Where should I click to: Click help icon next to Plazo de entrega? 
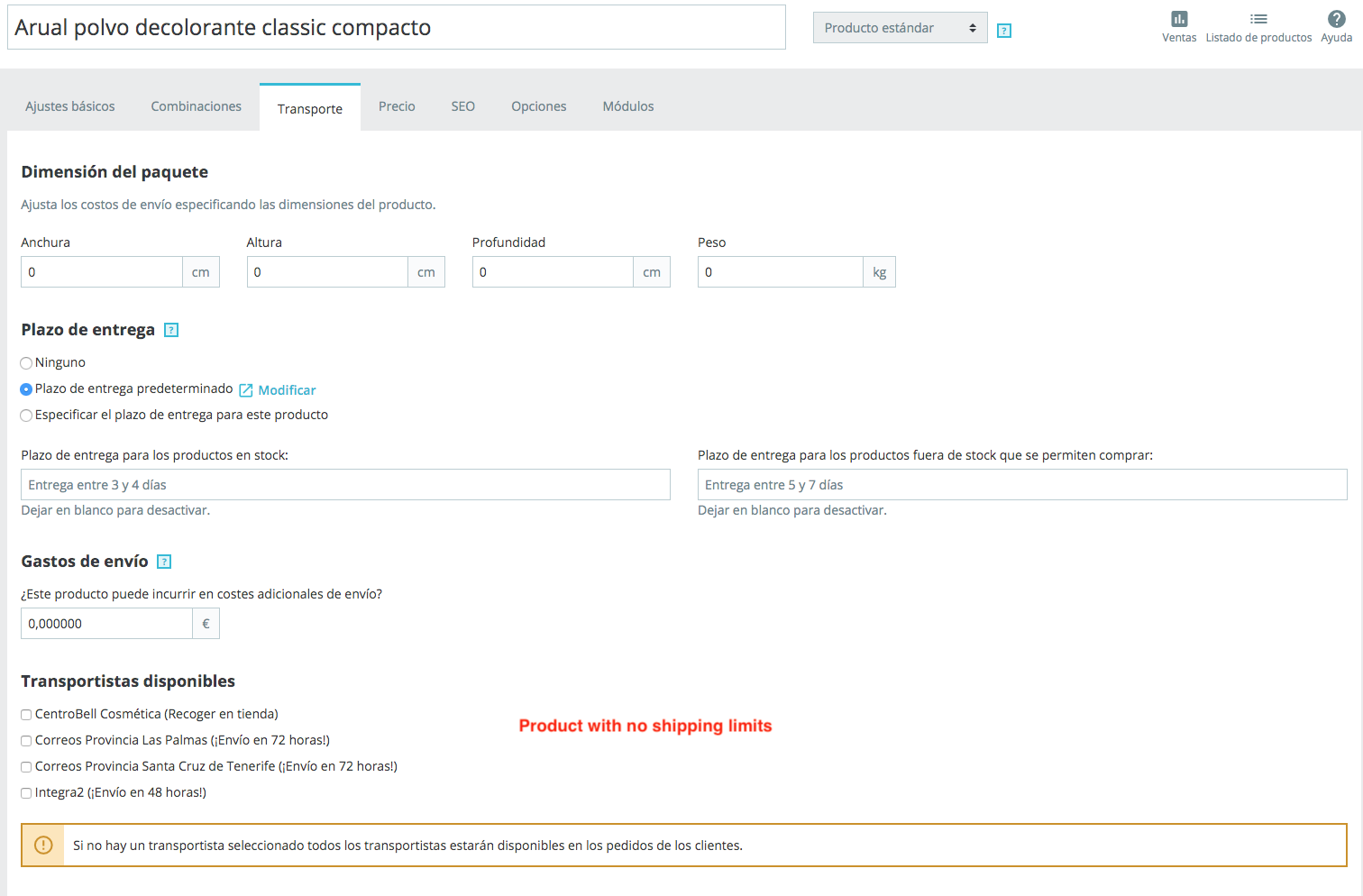coord(171,330)
